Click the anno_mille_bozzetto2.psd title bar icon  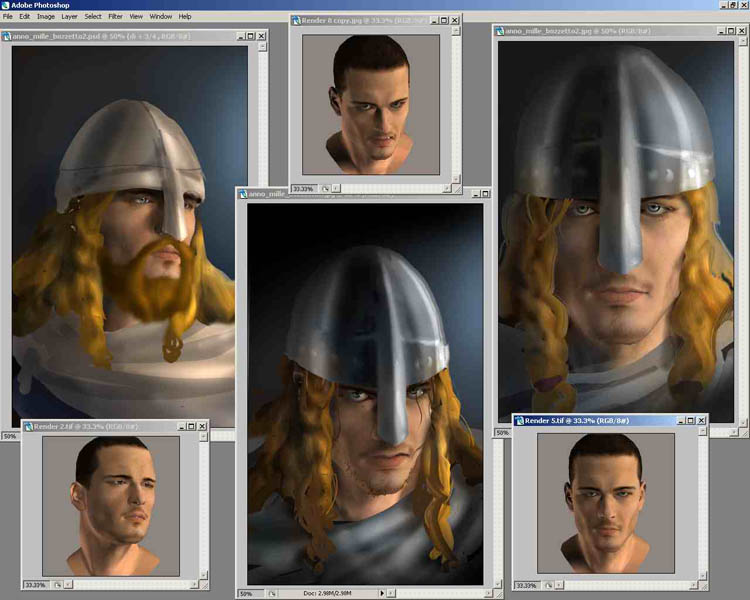point(6,36)
